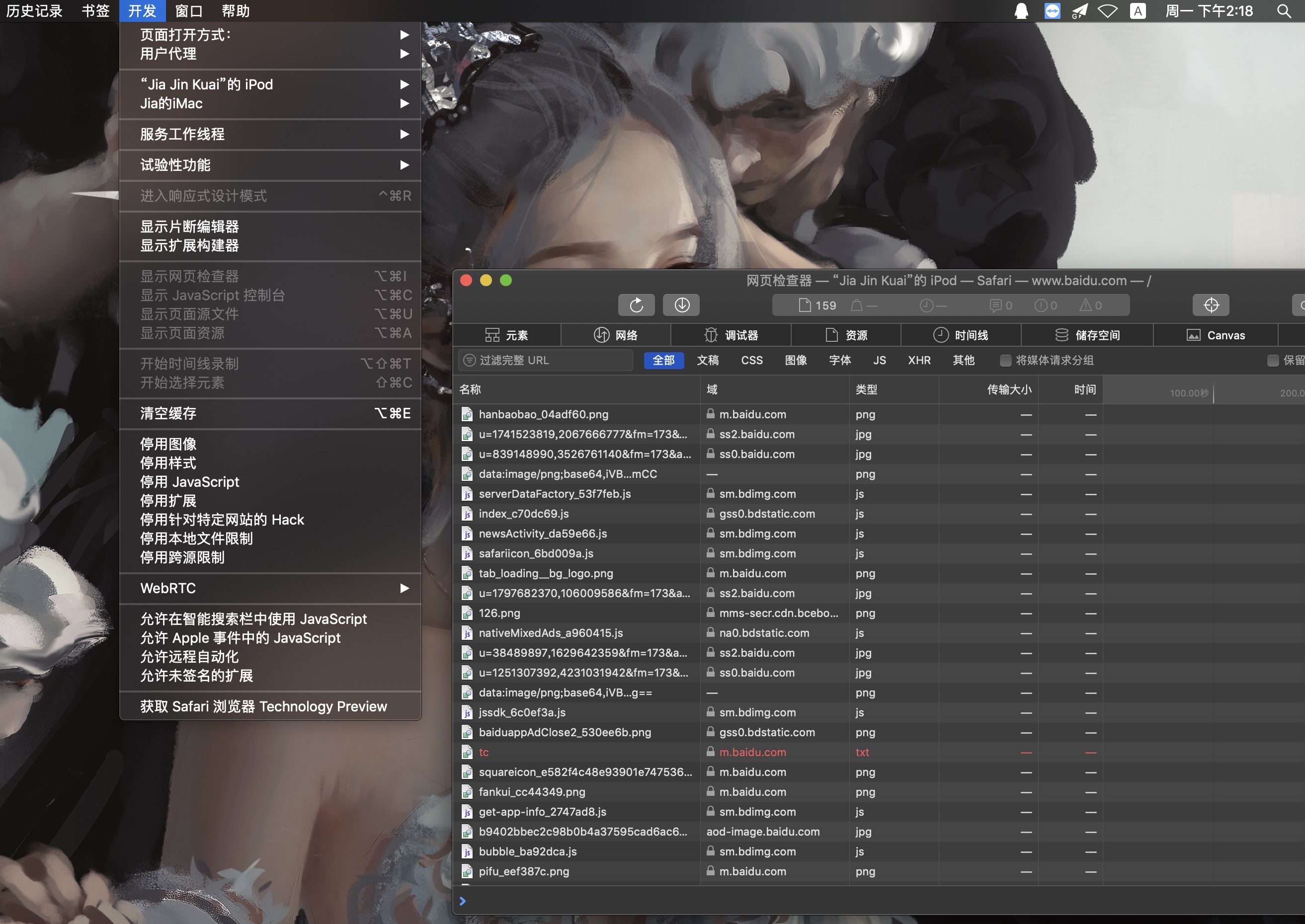Click the filter full URL input field

[545, 361]
